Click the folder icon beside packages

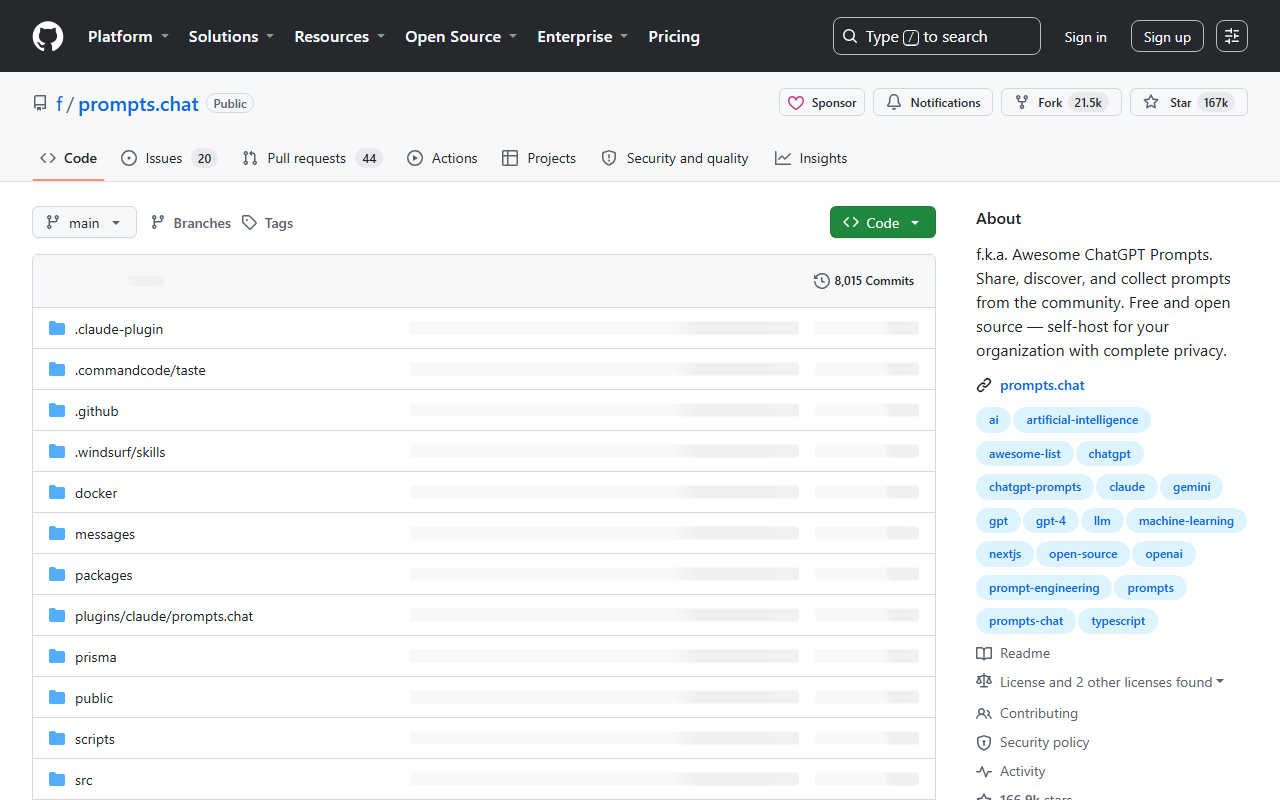[x=57, y=575]
